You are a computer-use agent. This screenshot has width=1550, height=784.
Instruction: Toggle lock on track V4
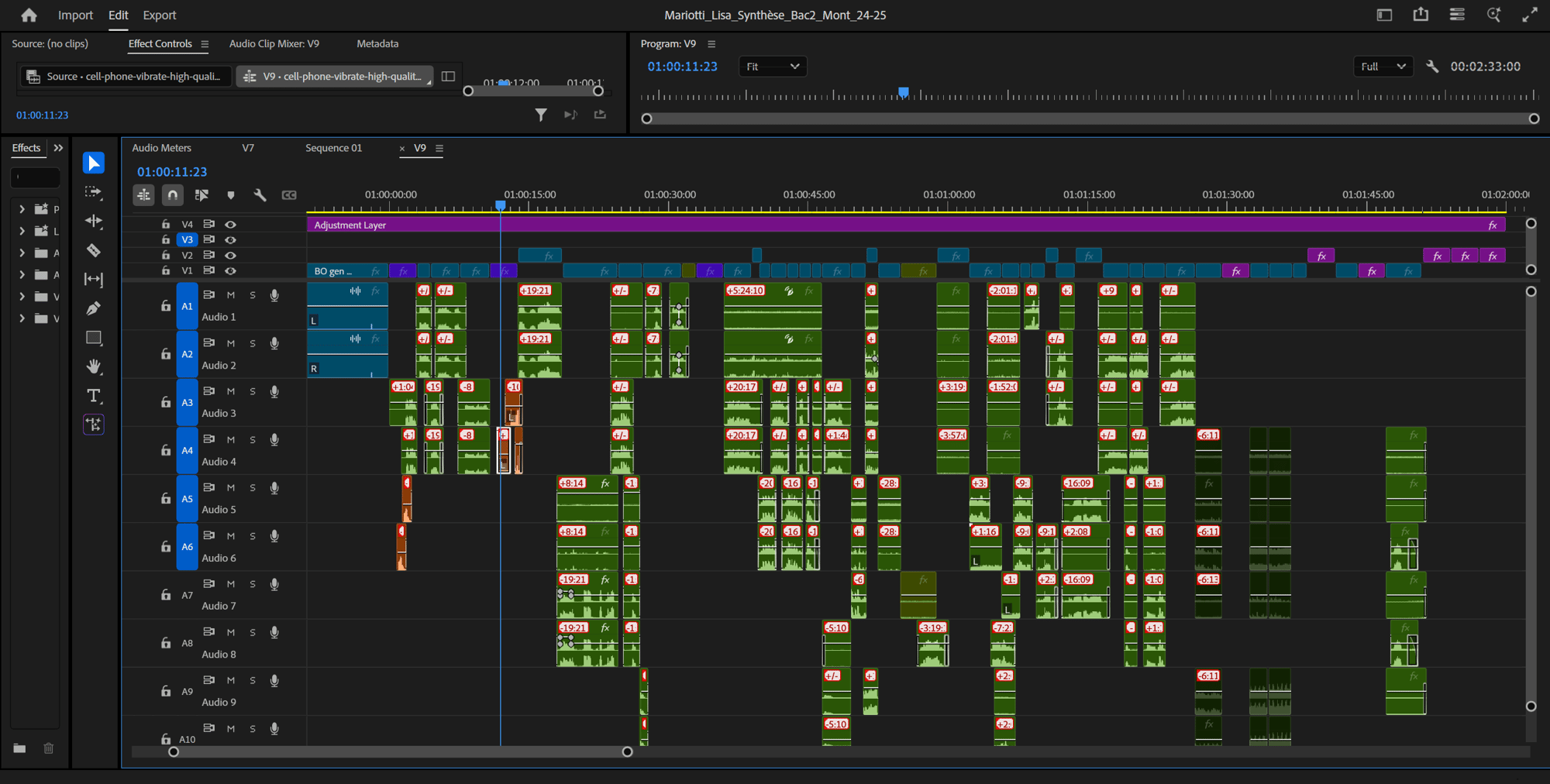pos(166,224)
